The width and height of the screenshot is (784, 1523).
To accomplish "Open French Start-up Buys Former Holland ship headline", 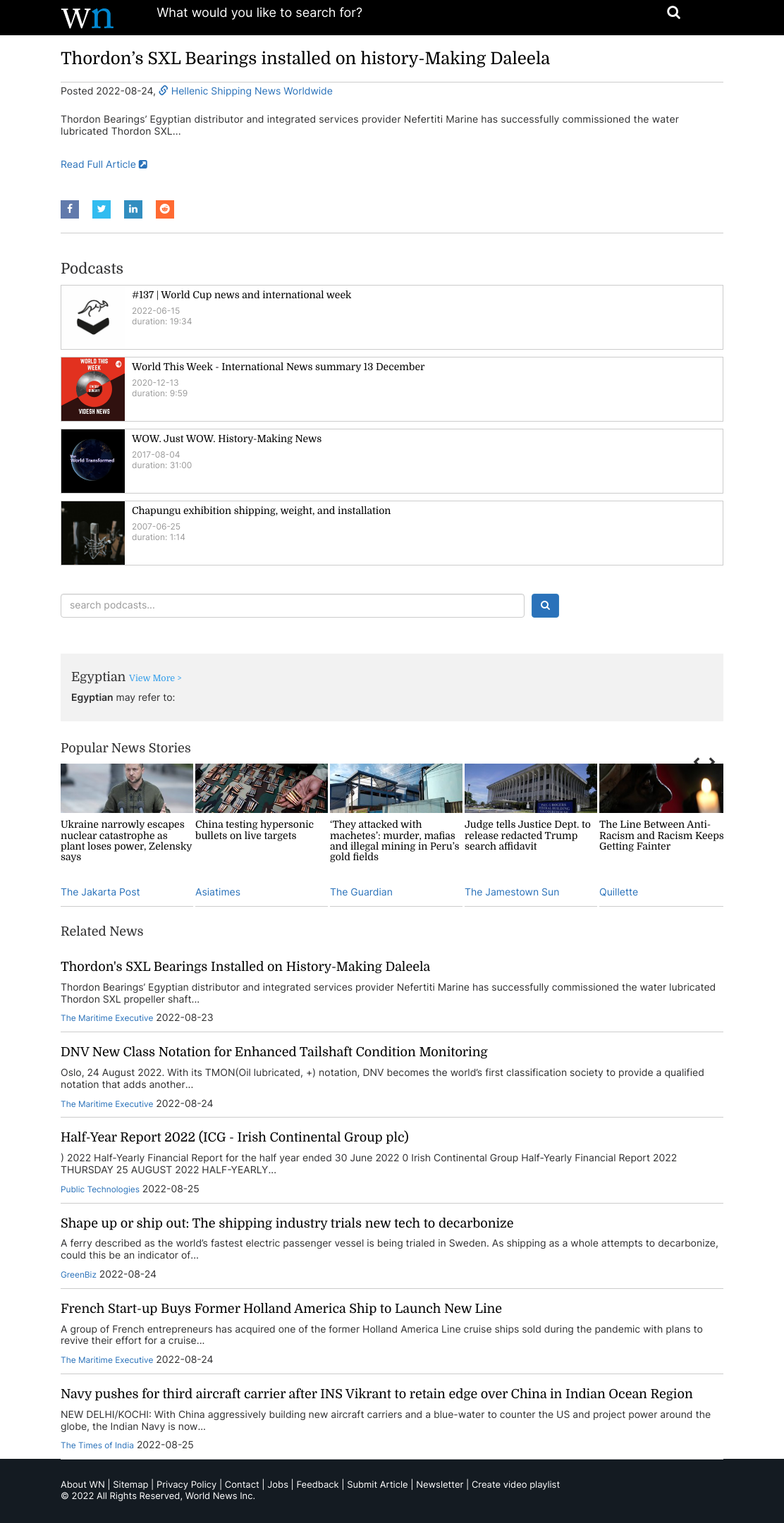I will 281,1309.
